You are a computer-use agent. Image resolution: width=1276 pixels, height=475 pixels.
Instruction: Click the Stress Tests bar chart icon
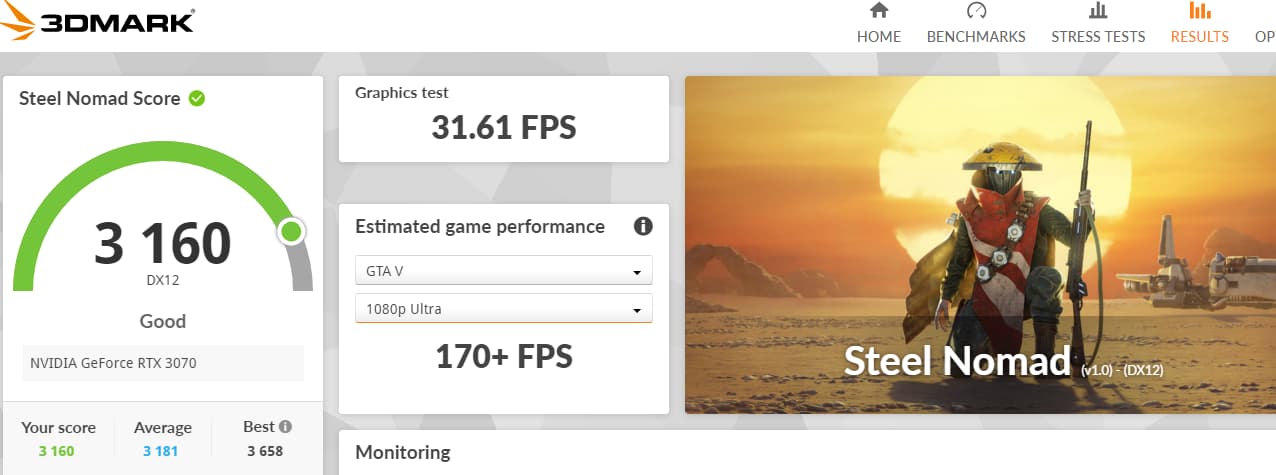tap(1098, 11)
